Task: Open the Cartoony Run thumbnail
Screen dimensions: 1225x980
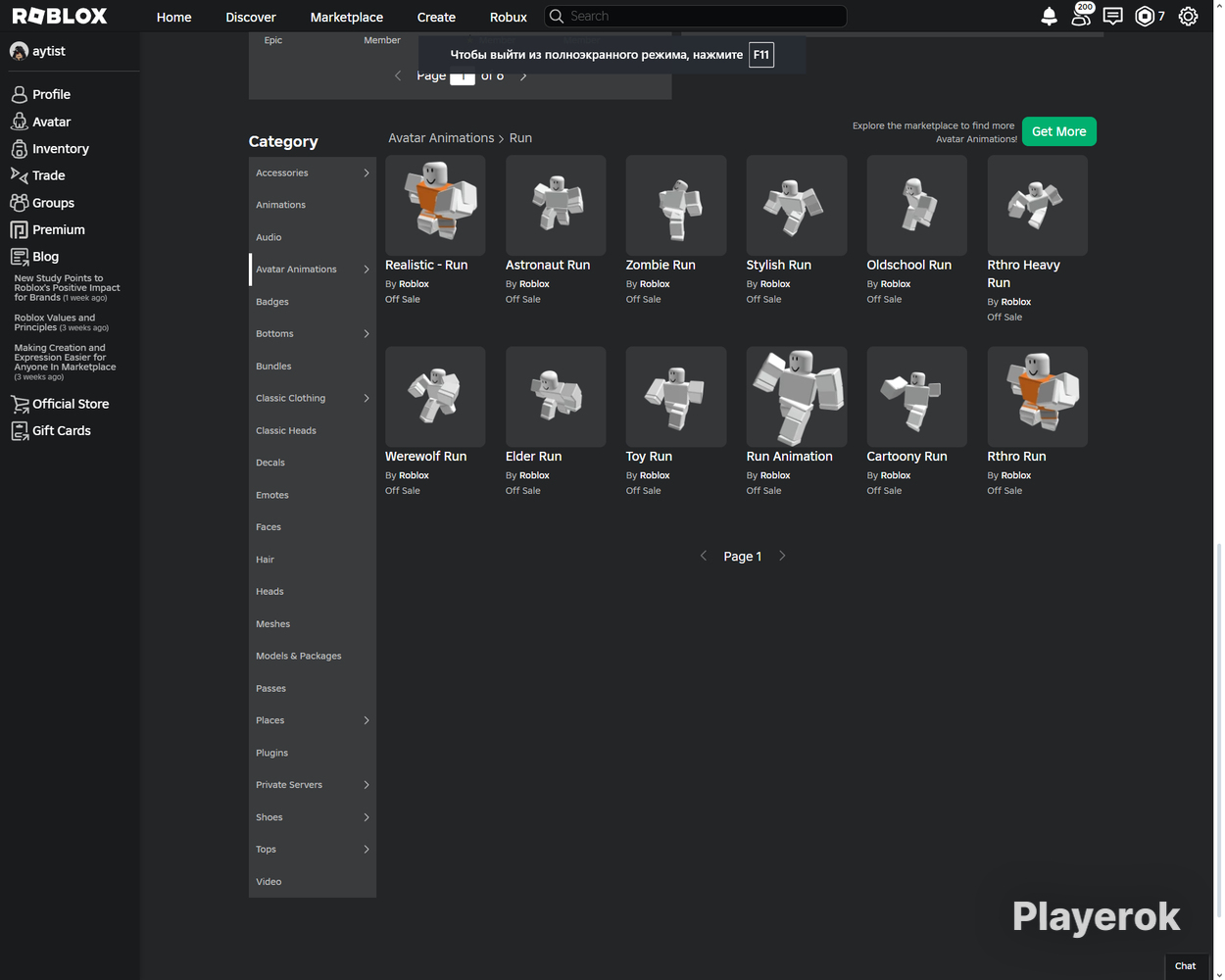Action: click(x=917, y=396)
